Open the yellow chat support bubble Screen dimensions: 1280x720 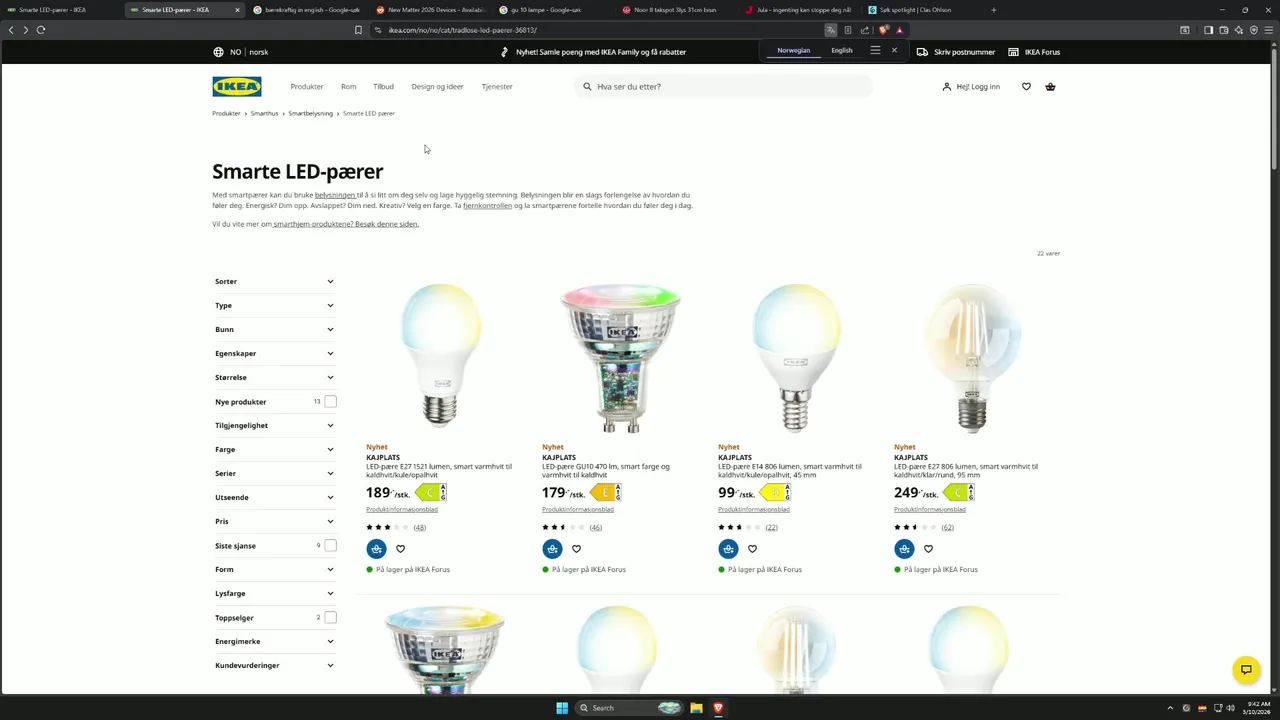(1246, 670)
